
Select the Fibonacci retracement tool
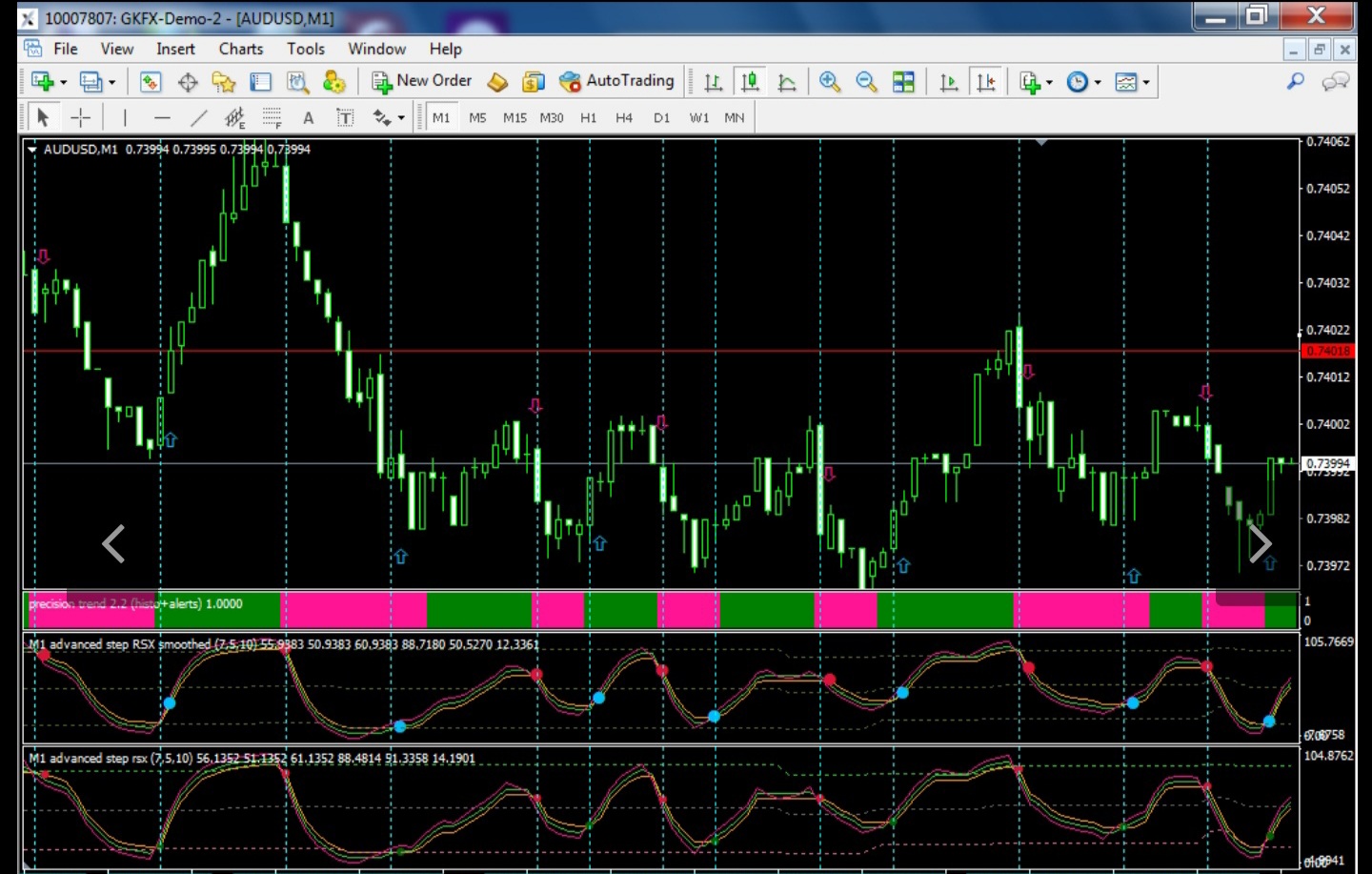[272, 118]
